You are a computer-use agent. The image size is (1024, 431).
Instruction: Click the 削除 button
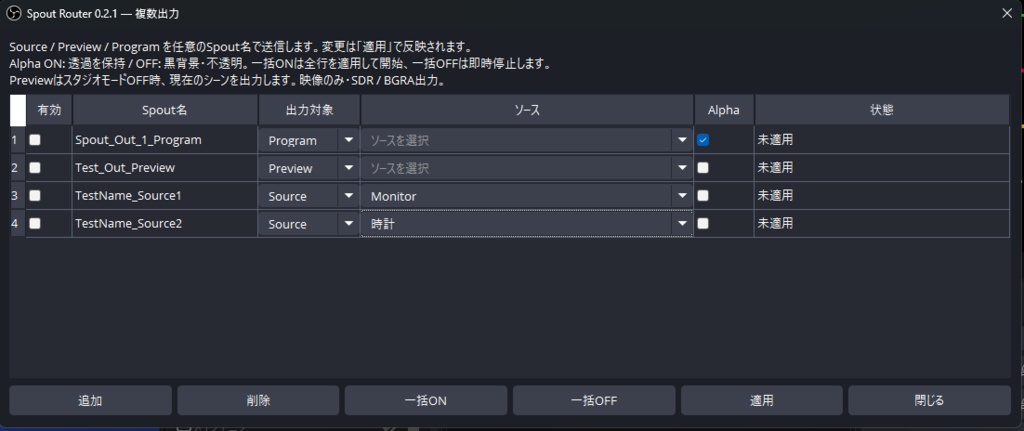tap(258, 400)
